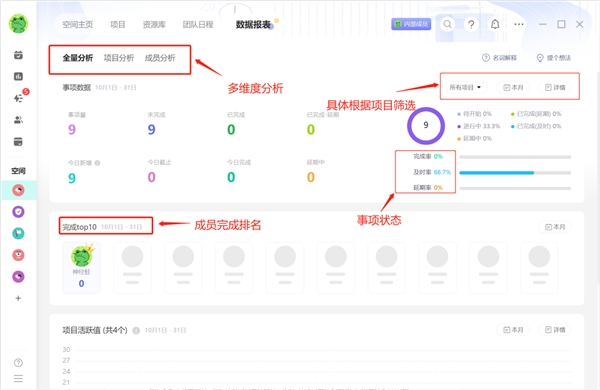
Task: Open the tasks icon with red badge
Action: tap(19, 98)
